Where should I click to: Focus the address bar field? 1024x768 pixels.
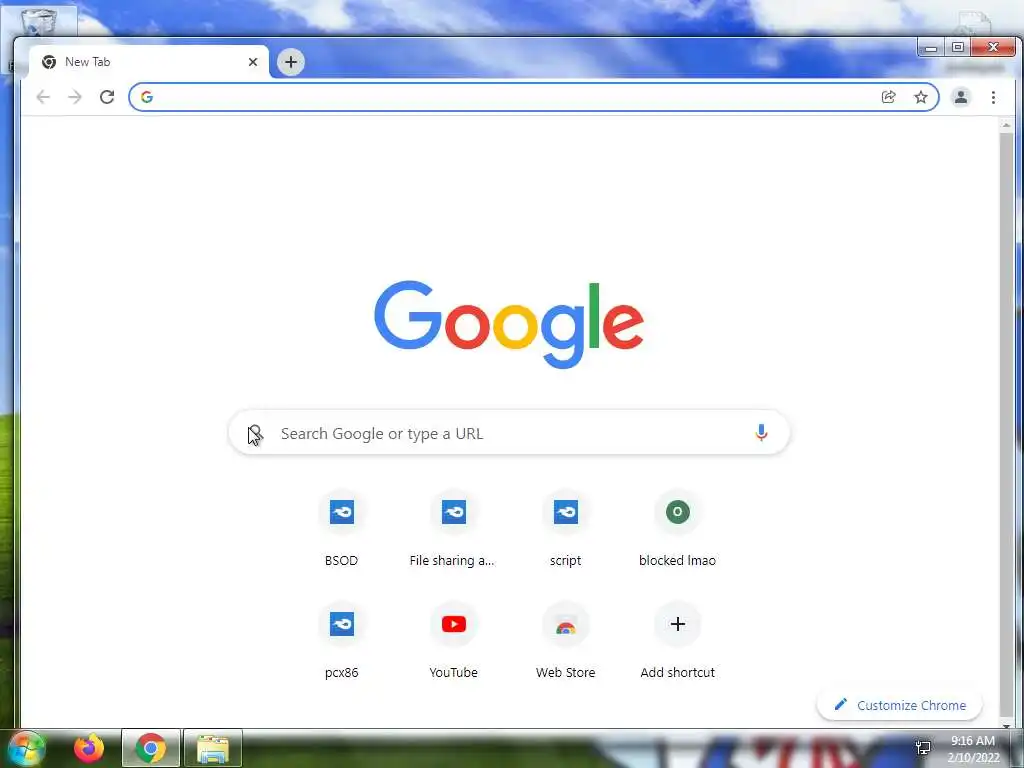pyautogui.click(x=534, y=97)
